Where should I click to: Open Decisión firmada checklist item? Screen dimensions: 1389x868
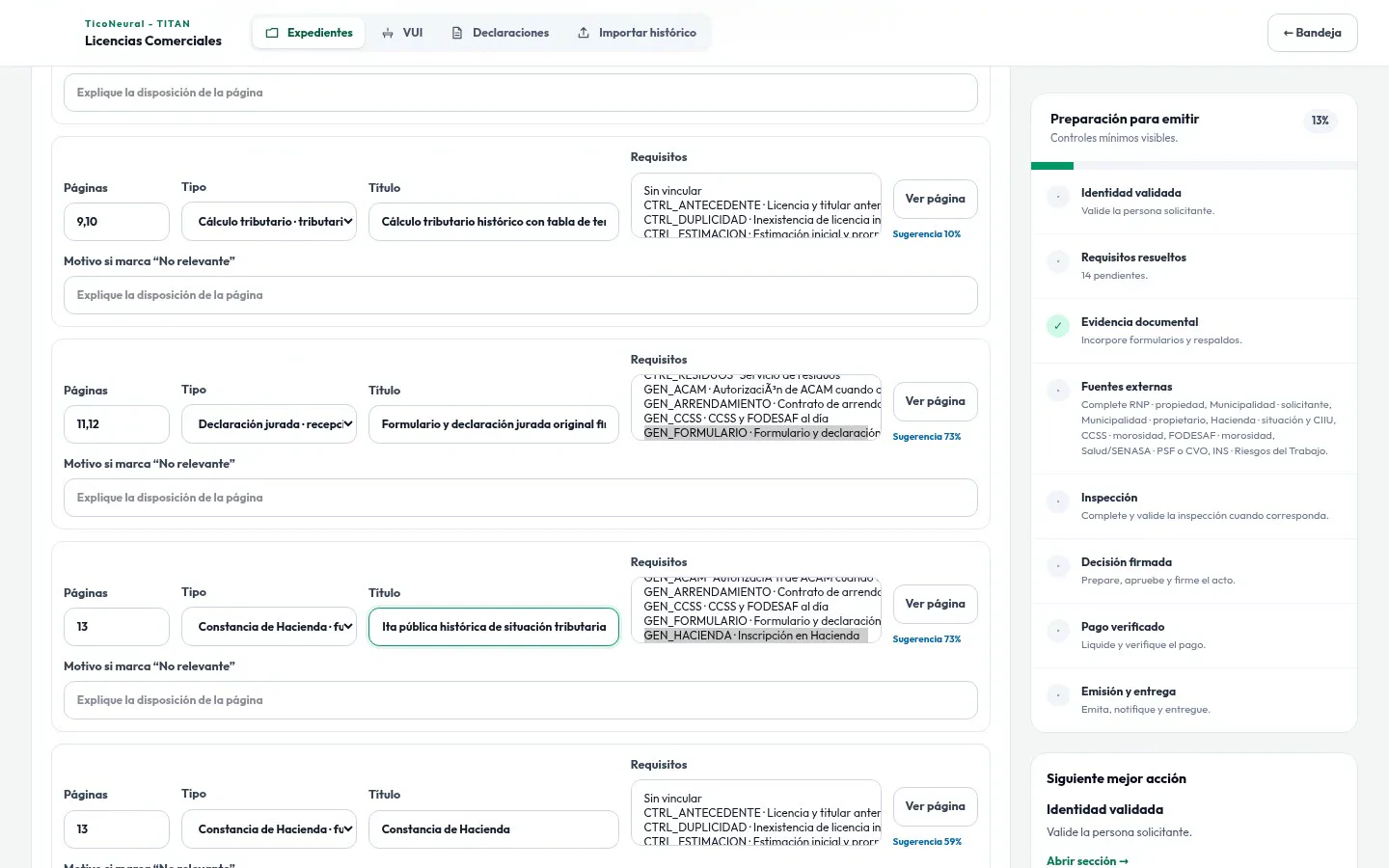pos(1194,571)
